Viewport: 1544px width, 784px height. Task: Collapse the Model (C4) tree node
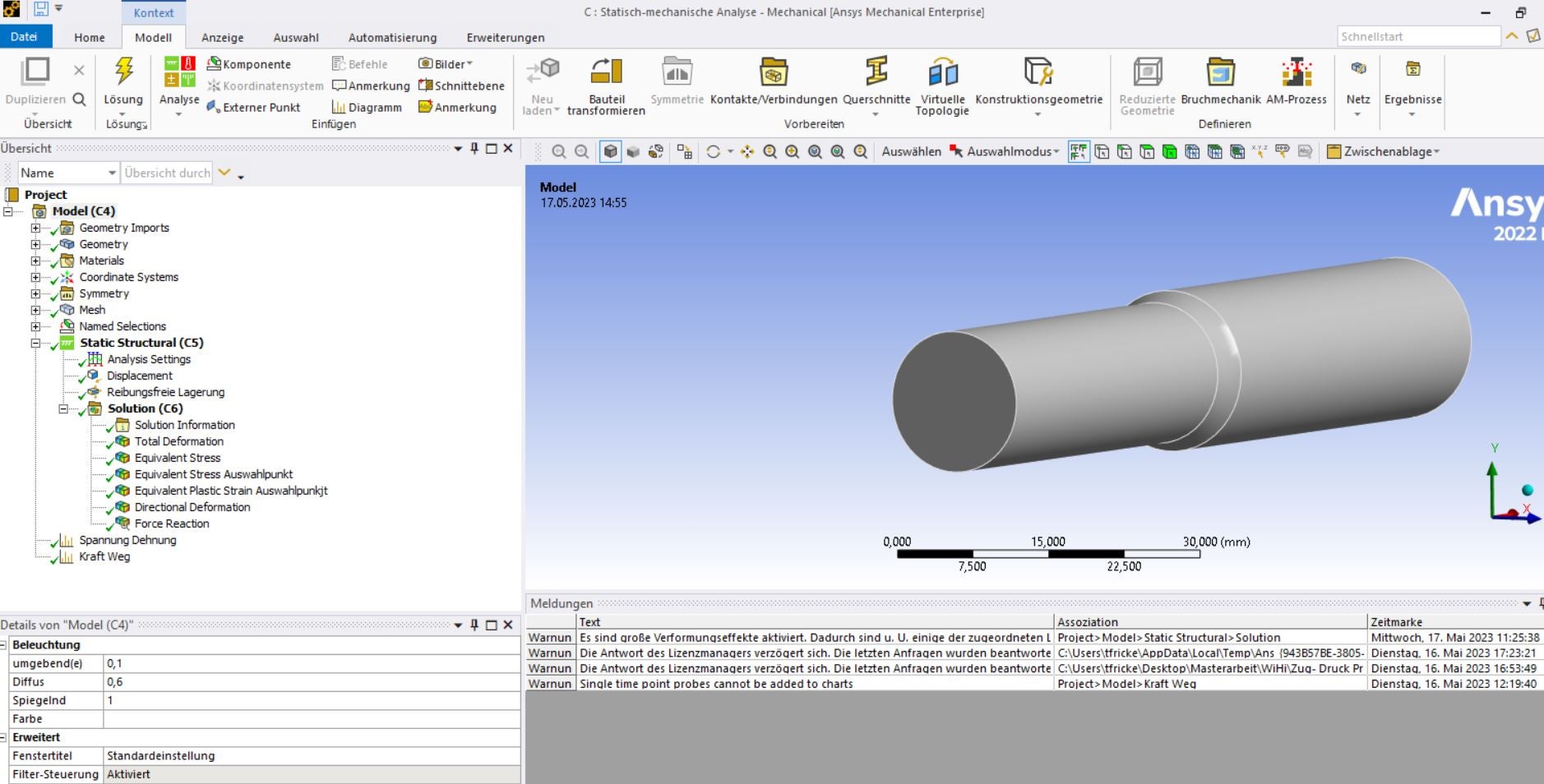tap(8, 211)
